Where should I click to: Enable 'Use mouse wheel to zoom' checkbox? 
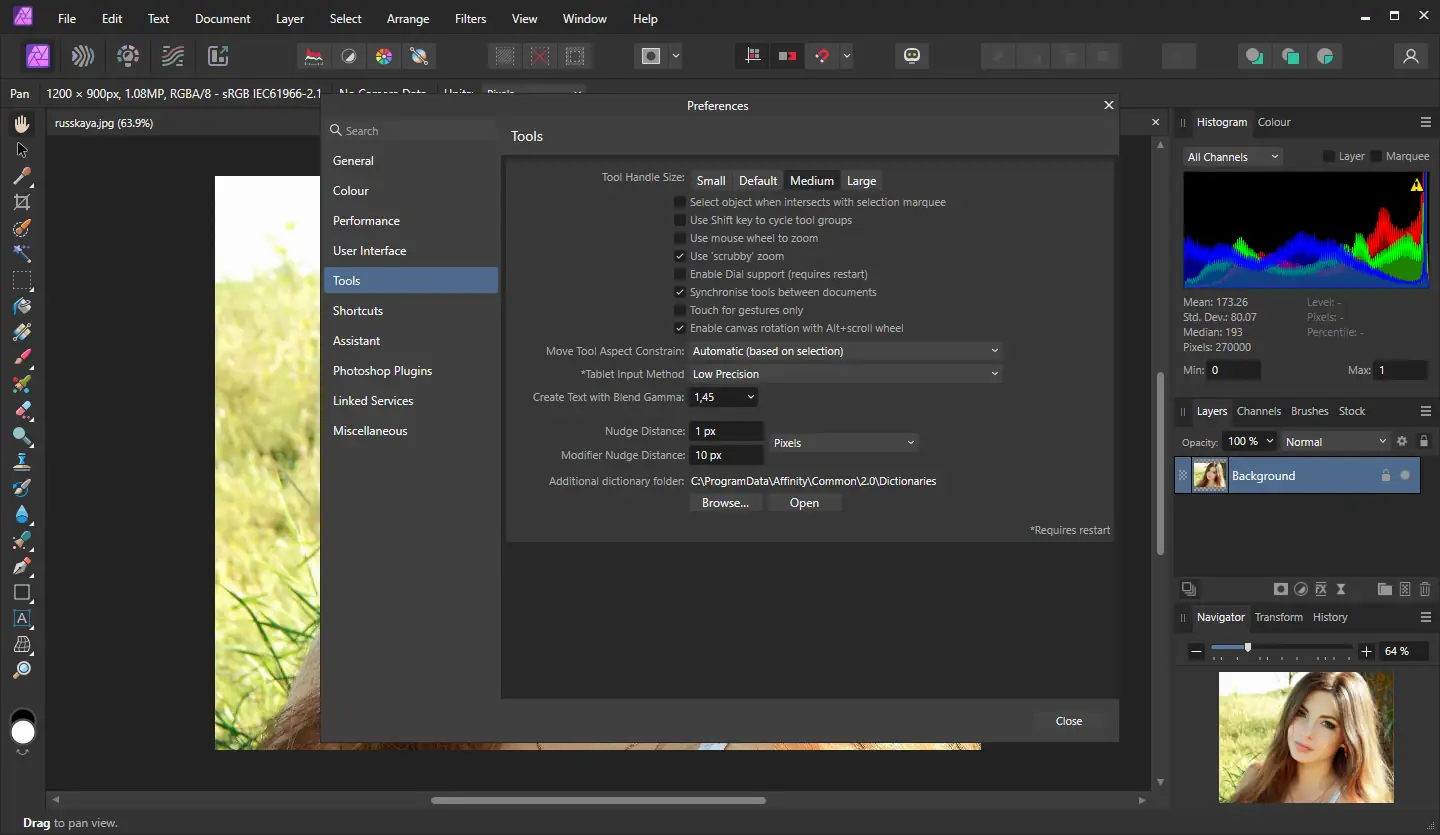point(681,238)
